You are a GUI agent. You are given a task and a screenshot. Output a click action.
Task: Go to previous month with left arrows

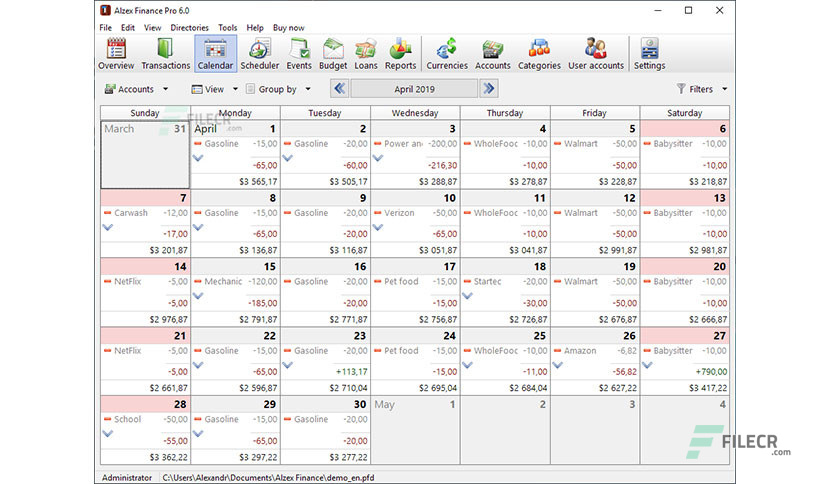[x=339, y=88]
